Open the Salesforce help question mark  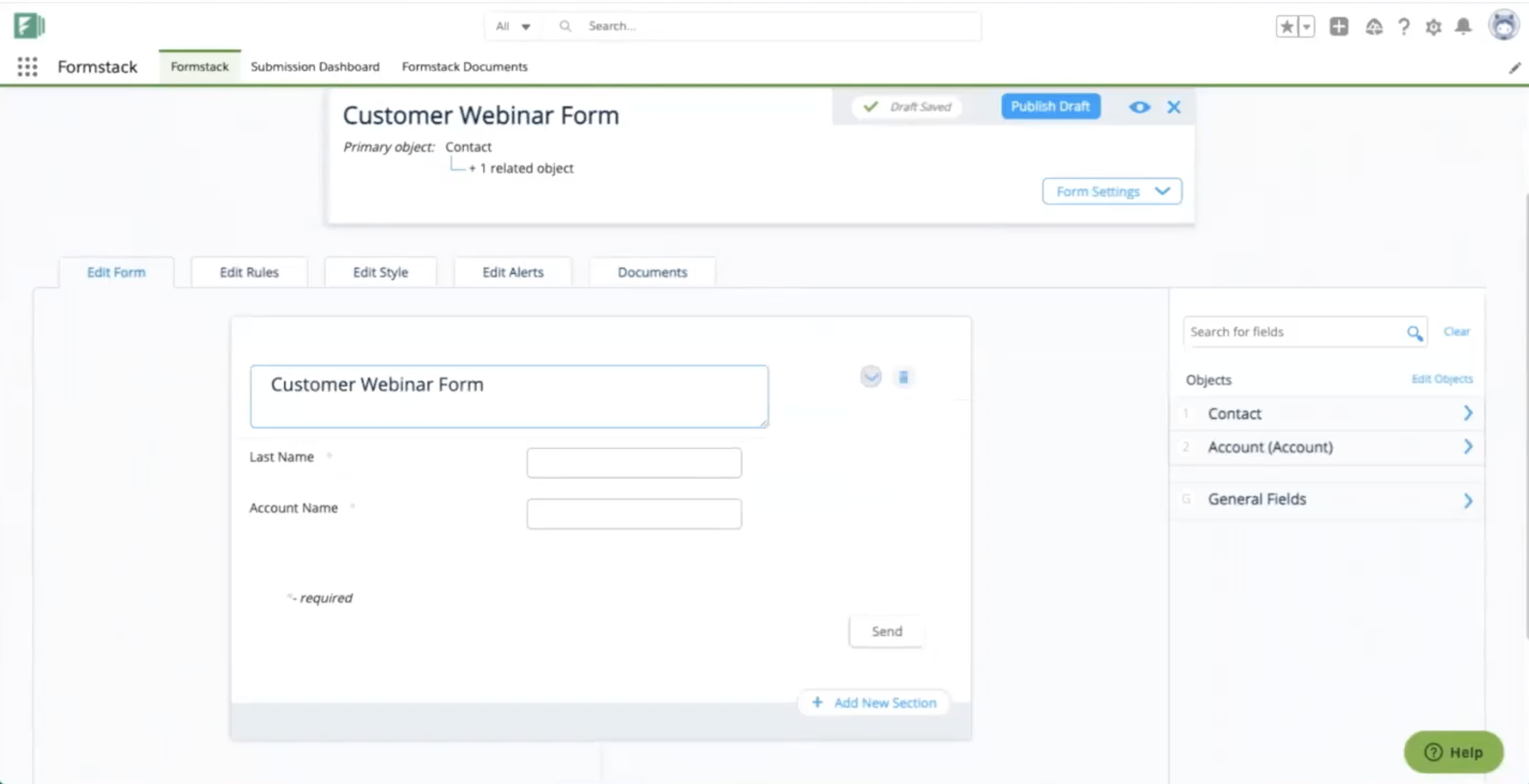click(x=1404, y=27)
